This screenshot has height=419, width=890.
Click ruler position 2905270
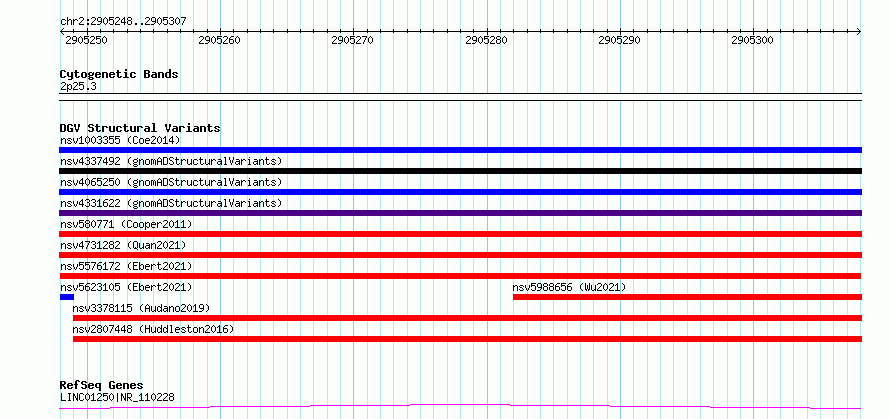pyautogui.click(x=353, y=40)
